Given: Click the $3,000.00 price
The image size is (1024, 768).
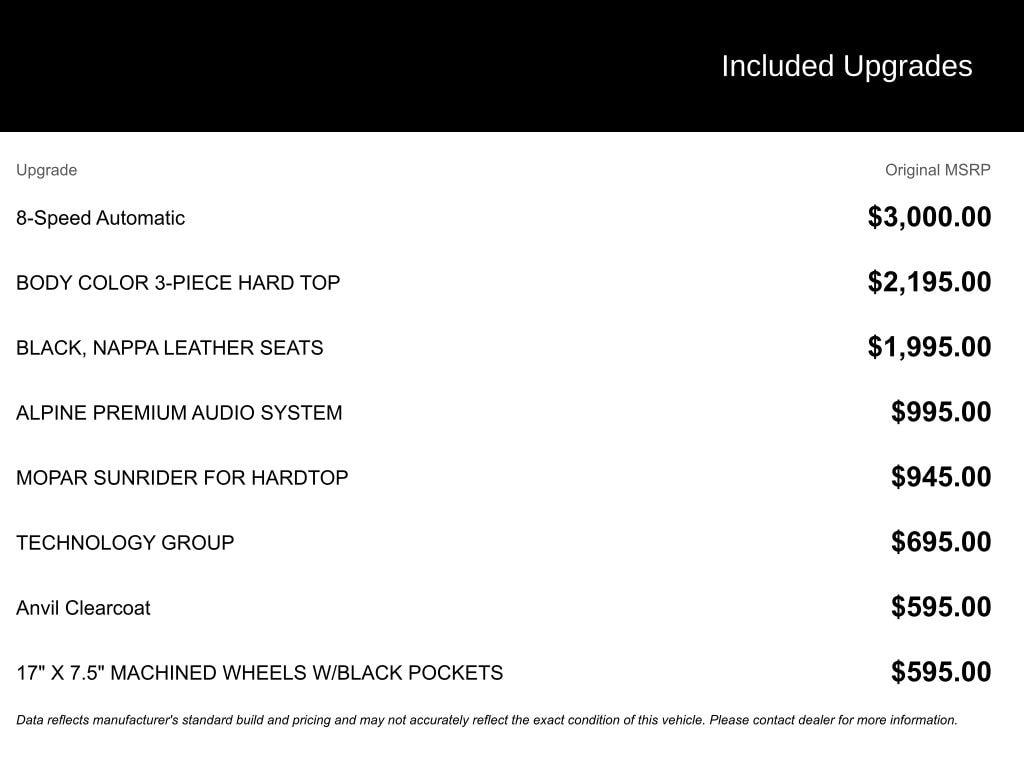Looking at the screenshot, I should coord(929,217).
